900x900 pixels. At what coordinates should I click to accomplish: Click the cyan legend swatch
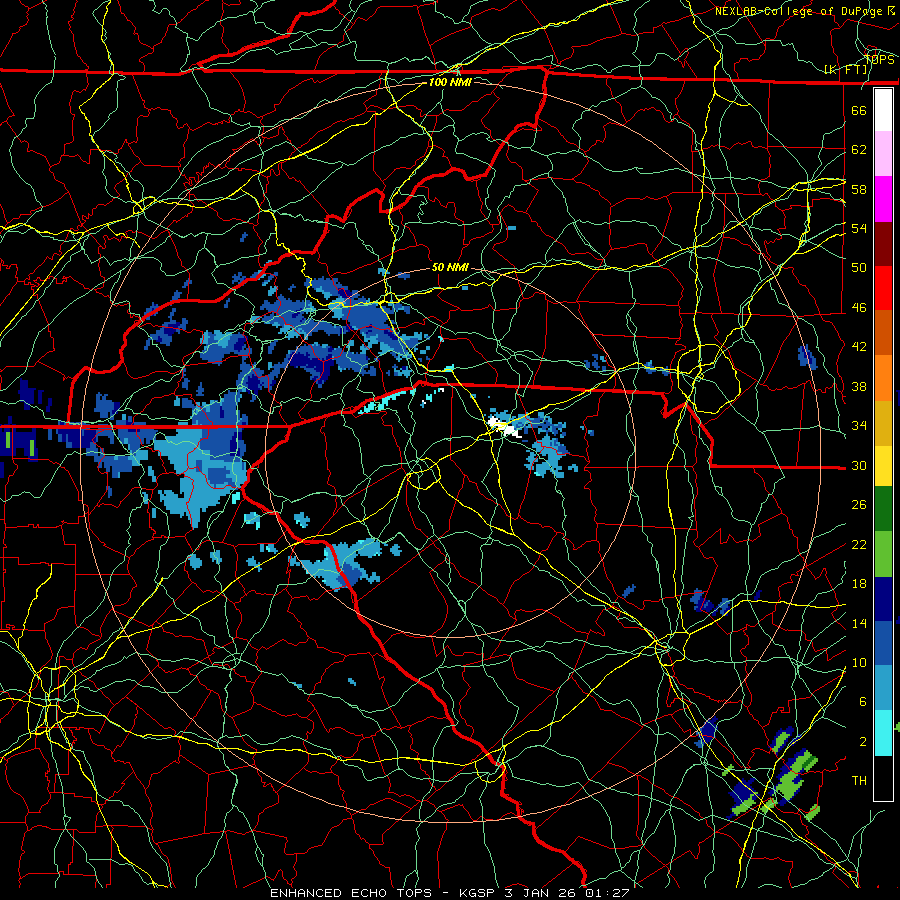[883, 733]
